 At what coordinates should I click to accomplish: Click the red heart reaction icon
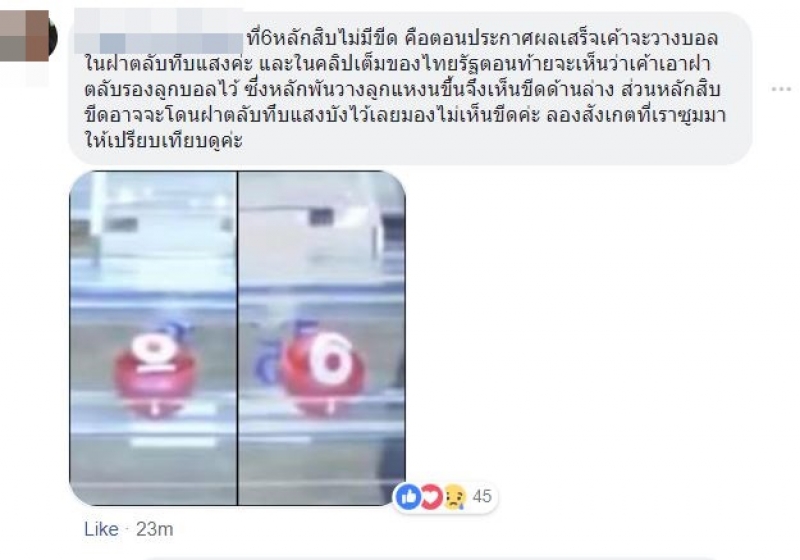pyautogui.click(x=431, y=496)
